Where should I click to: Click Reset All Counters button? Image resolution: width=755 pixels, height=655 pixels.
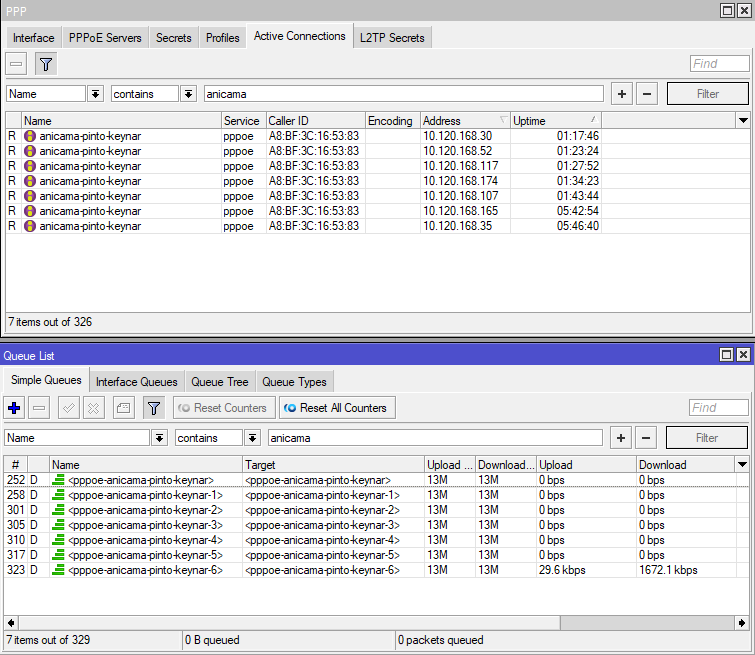click(x=337, y=408)
